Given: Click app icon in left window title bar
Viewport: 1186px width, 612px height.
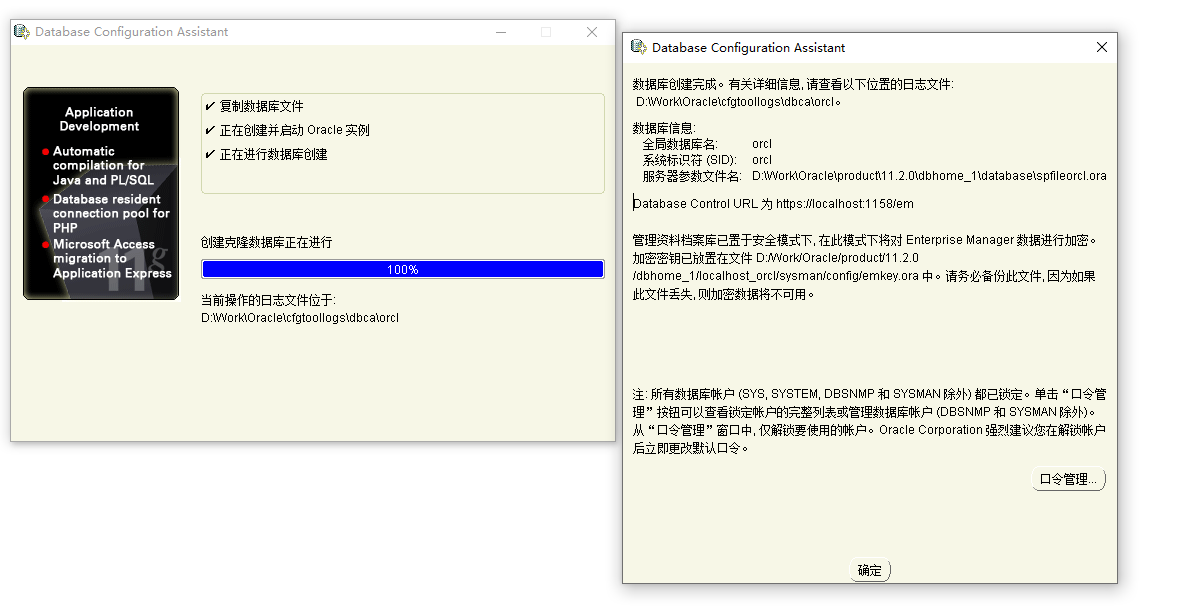Looking at the screenshot, I should [22, 32].
